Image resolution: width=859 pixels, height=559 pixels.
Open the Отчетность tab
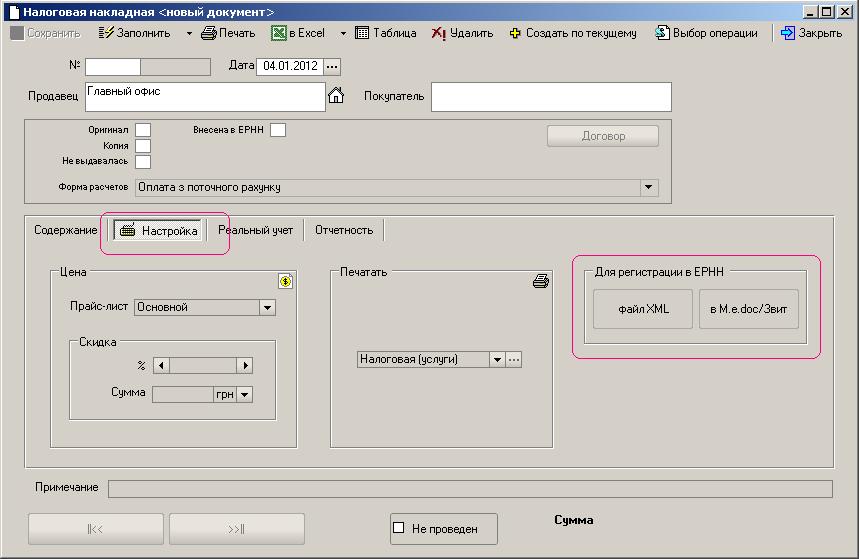tap(344, 230)
